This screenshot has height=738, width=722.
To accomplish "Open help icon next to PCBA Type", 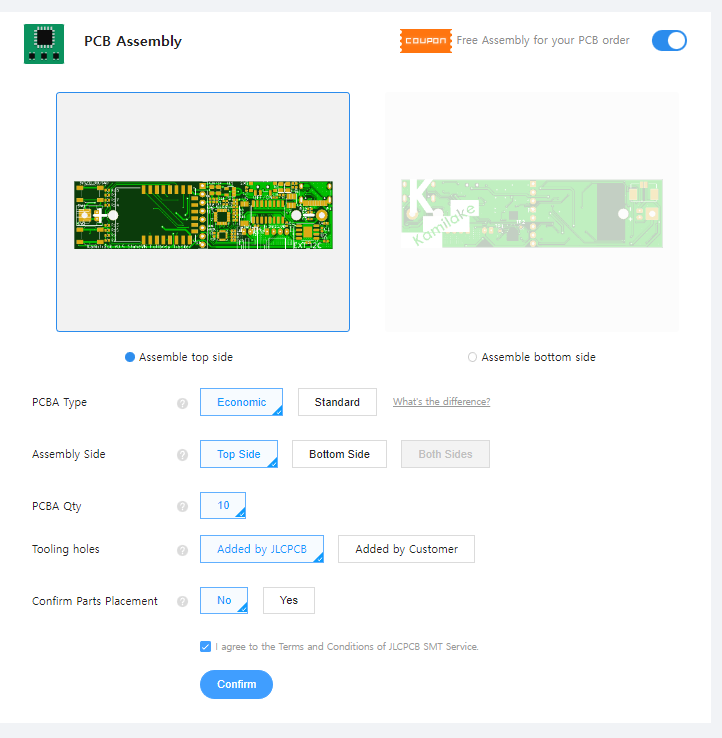I will (x=183, y=403).
